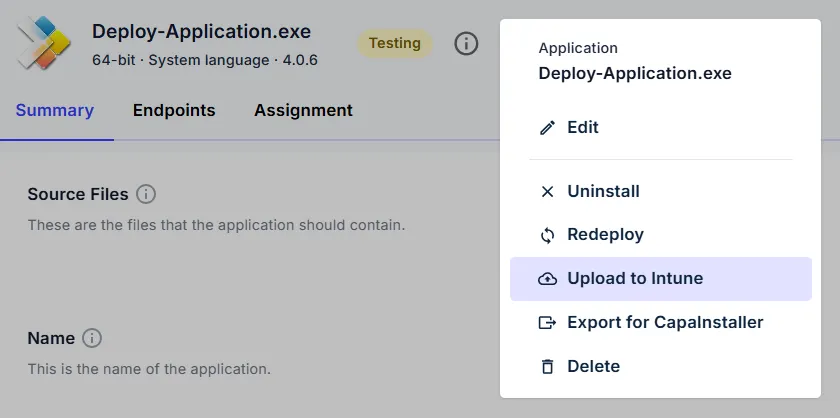Click the trash can Delete icon
This screenshot has height=418, width=840.
[x=547, y=367]
